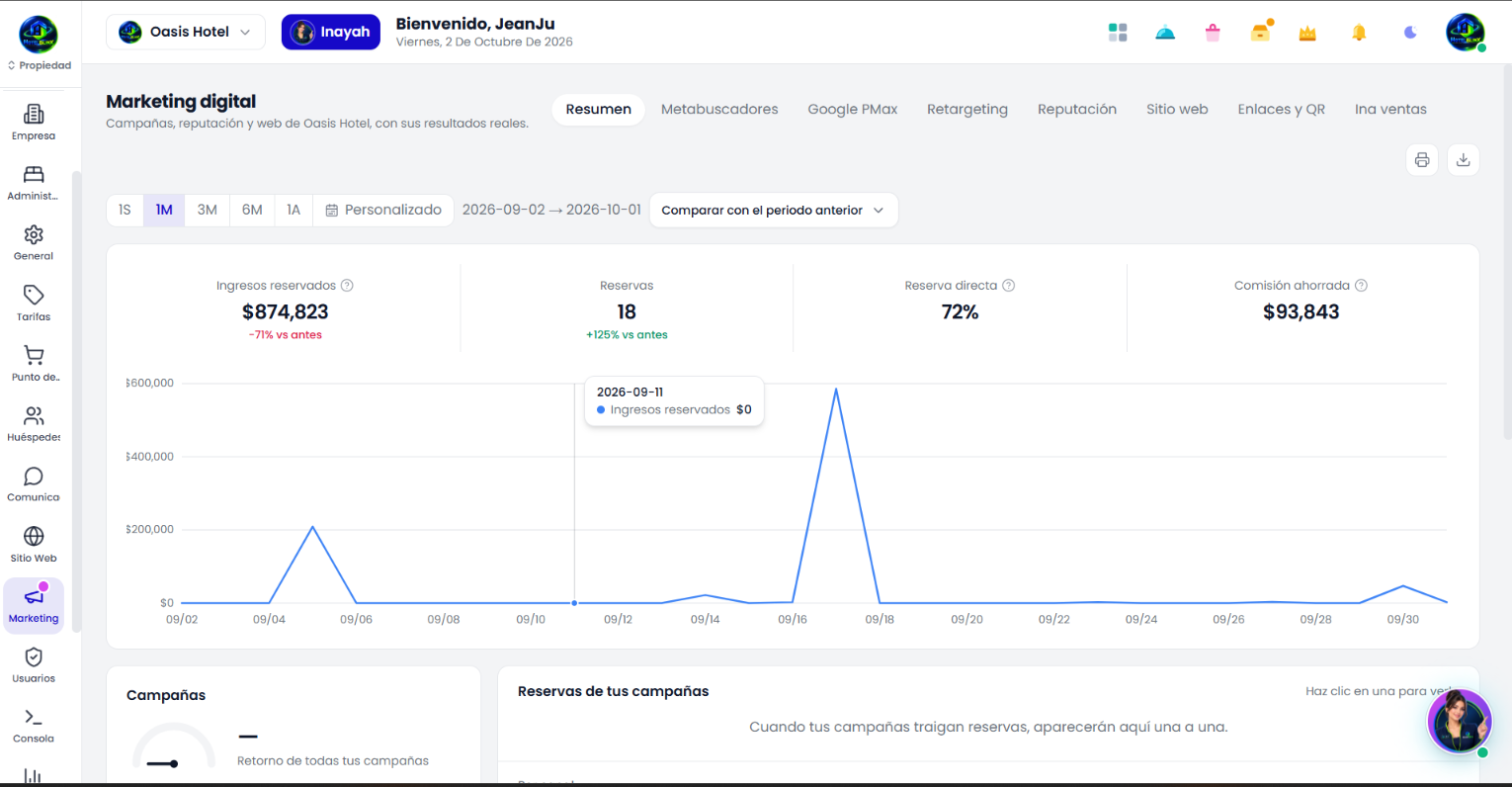The height and width of the screenshot is (787, 1512).
Task: Click the 2026-09-02 → 2026-10-01 date range
Action: [551, 210]
